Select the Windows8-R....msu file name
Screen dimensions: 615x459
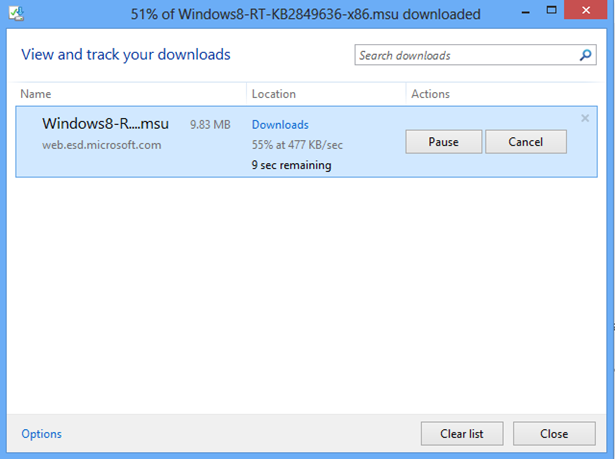[x=106, y=124]
